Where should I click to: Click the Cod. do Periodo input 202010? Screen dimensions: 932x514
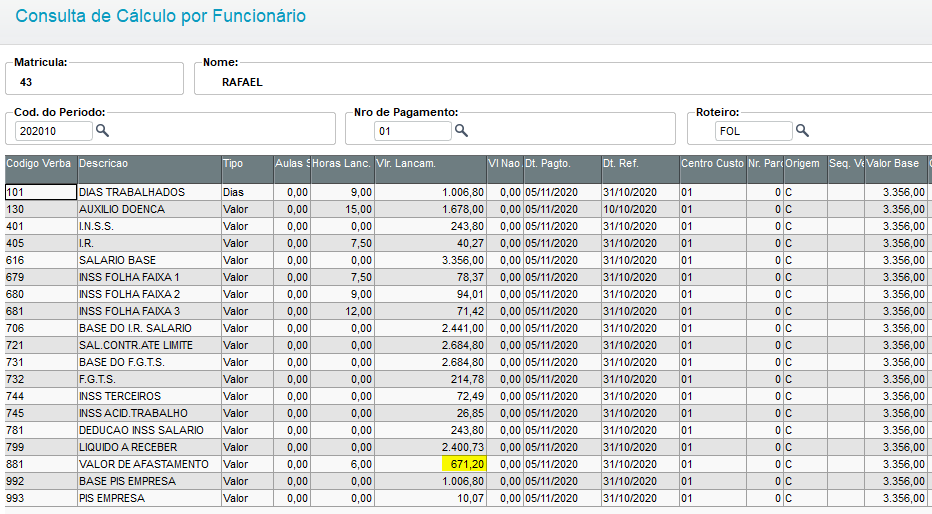pos(53,131)
